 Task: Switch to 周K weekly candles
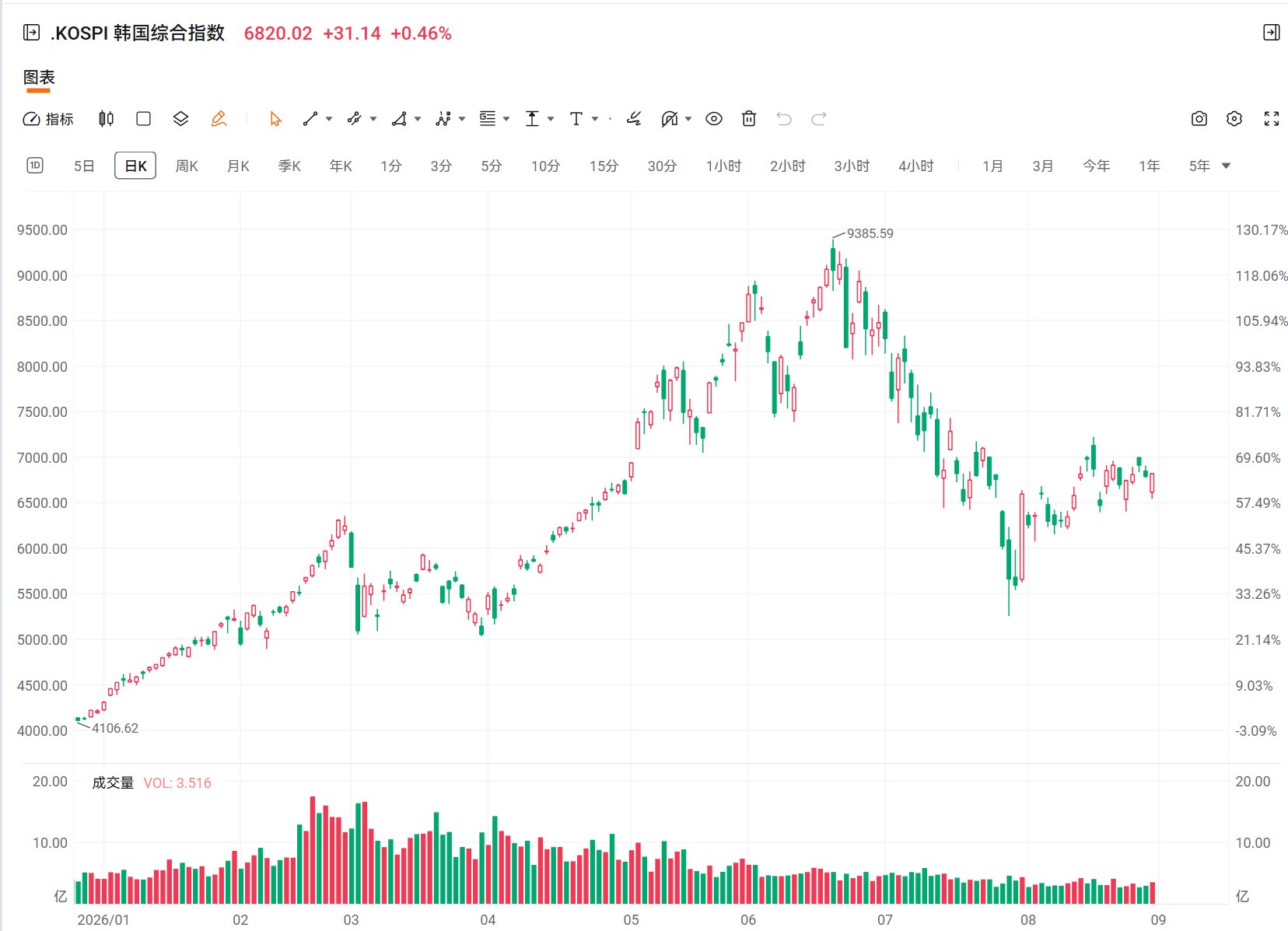tap(187, 166)
